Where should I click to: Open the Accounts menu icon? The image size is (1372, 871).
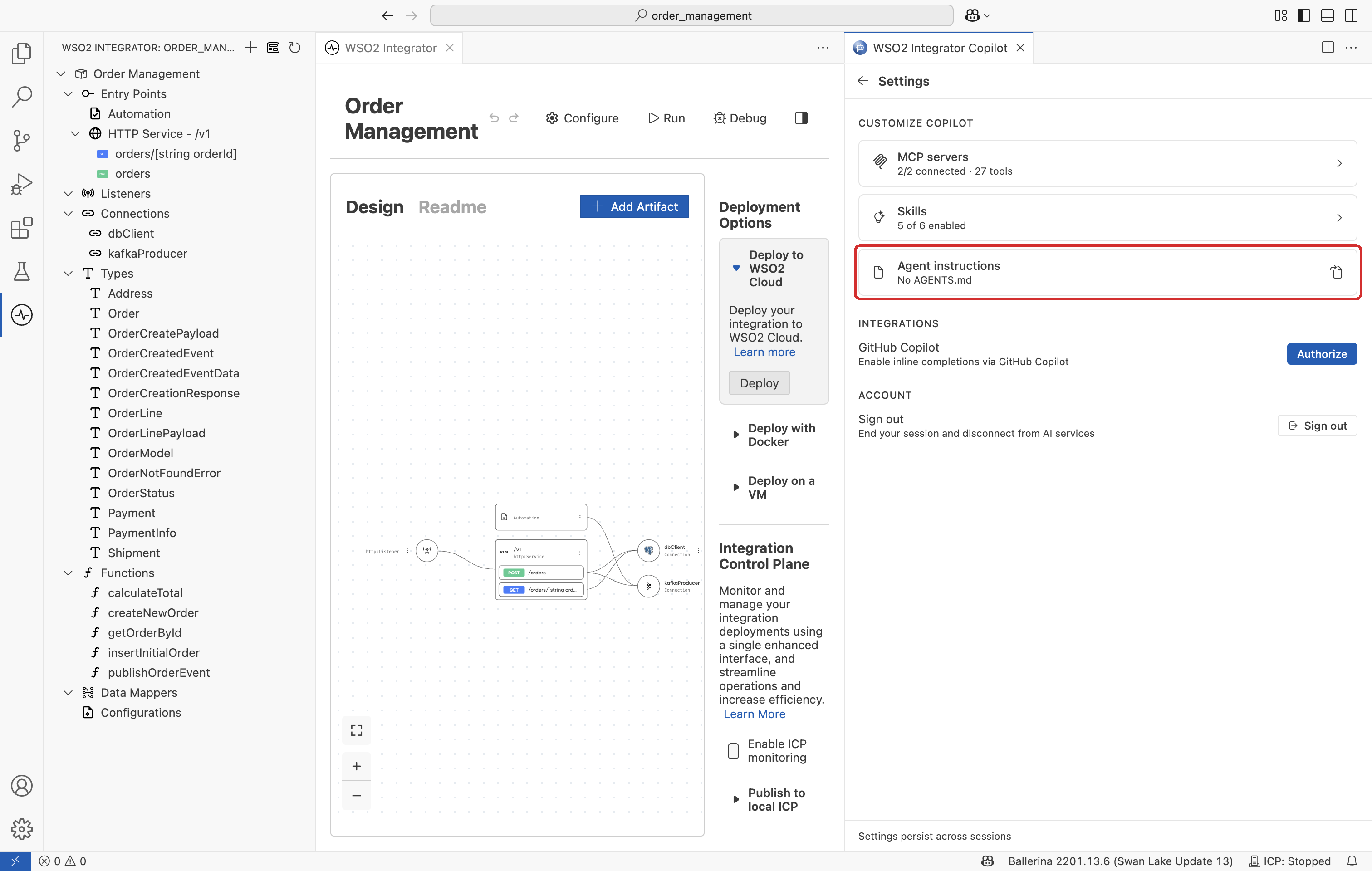[x=22, y=786]
